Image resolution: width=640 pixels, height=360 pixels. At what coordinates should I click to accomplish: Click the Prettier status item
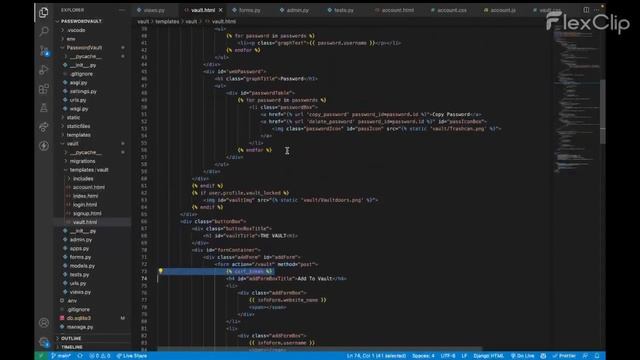(x=564, y=356)
